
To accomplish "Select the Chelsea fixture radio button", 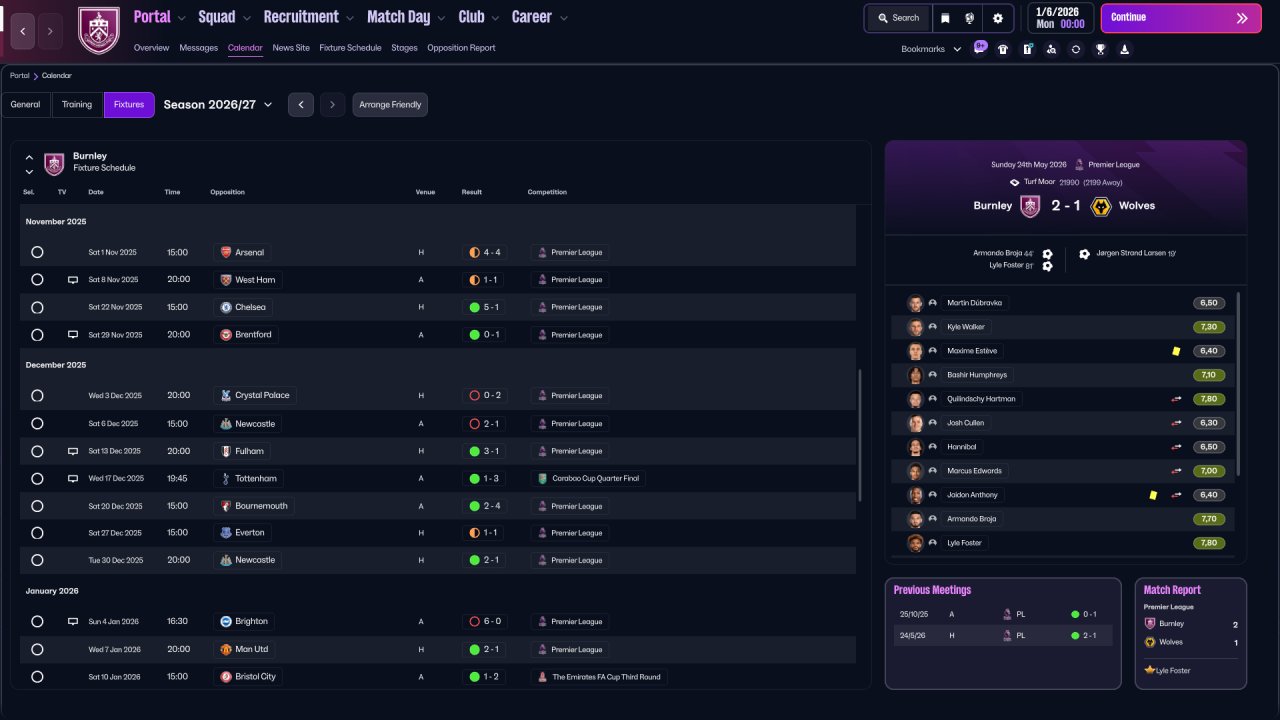I will click(x=37, y=308).
